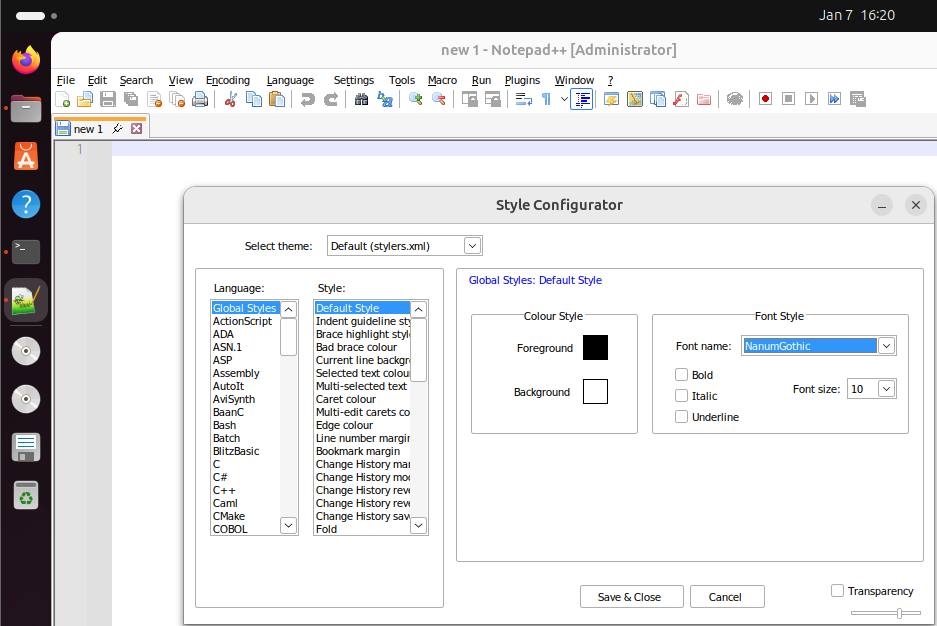Click Run macro multiple times icon
Viewport: 937px width, 626px height.
tap(834, 99)
